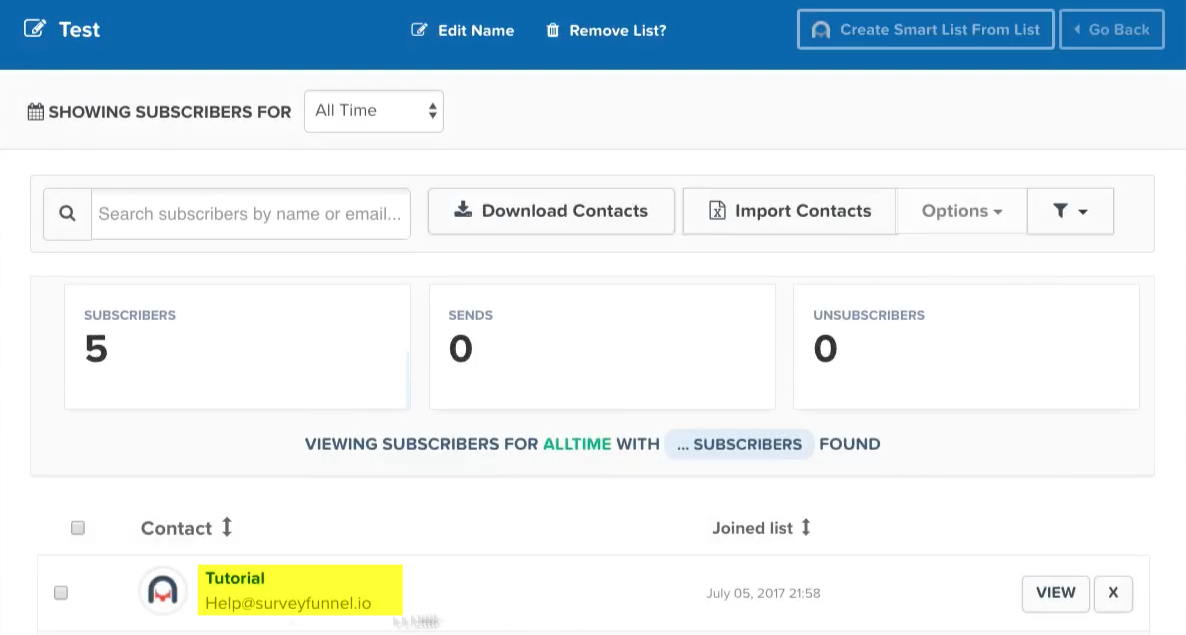Image resolution: width=1186 pixels, height=635 pixels.
Task: View the Tutorial contact details
Action: pyautogui.click(x=1055, y=593)
